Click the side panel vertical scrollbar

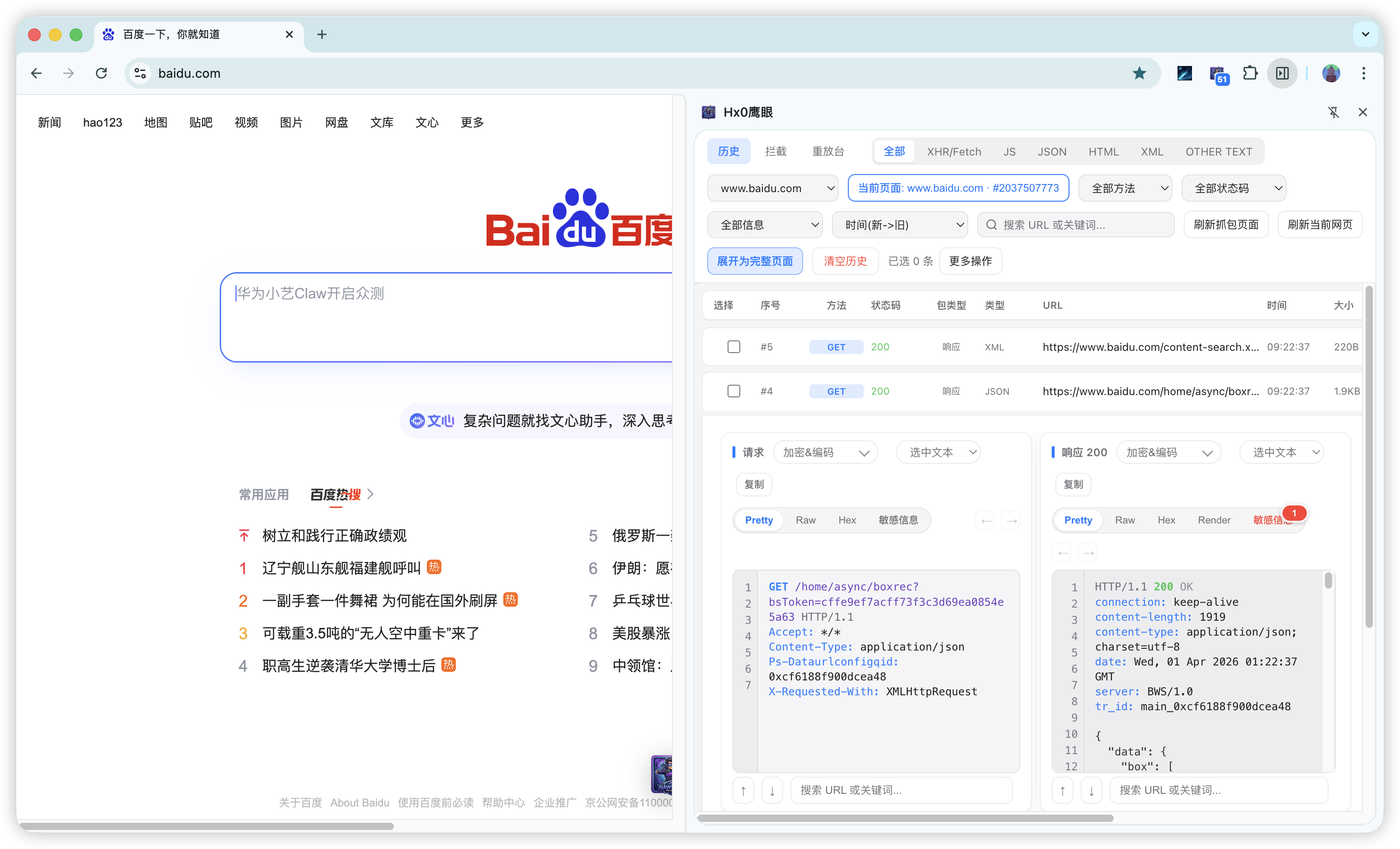pyautogui.click(x=1369, y=458)
